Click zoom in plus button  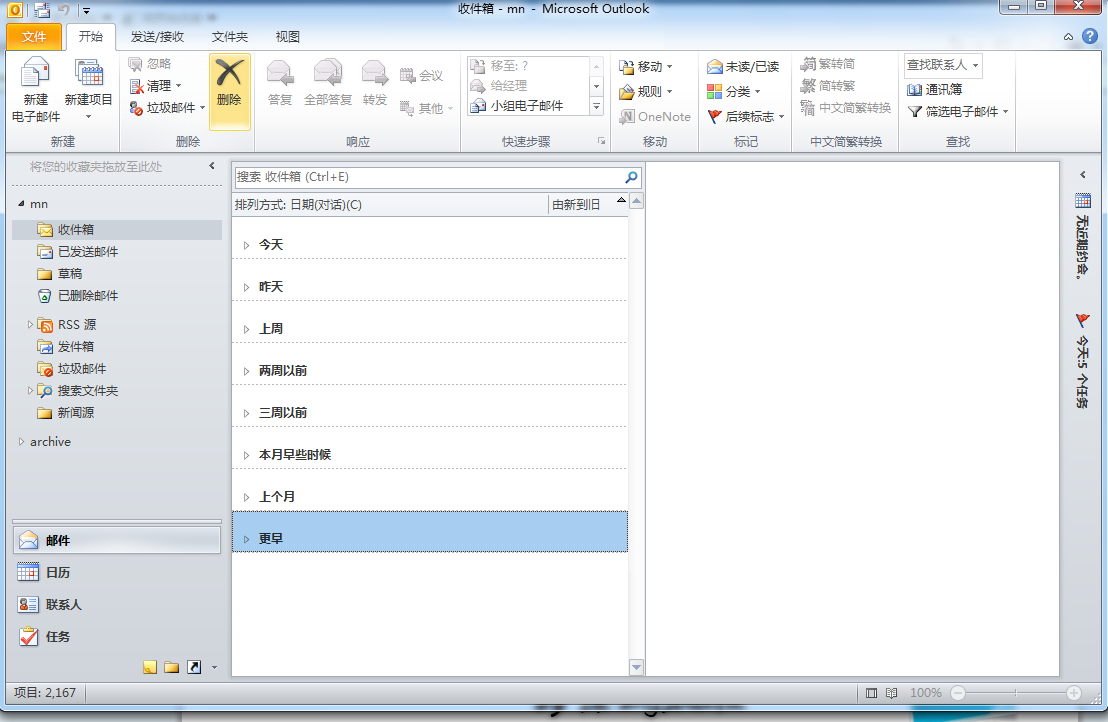[x=1074, y=693]
